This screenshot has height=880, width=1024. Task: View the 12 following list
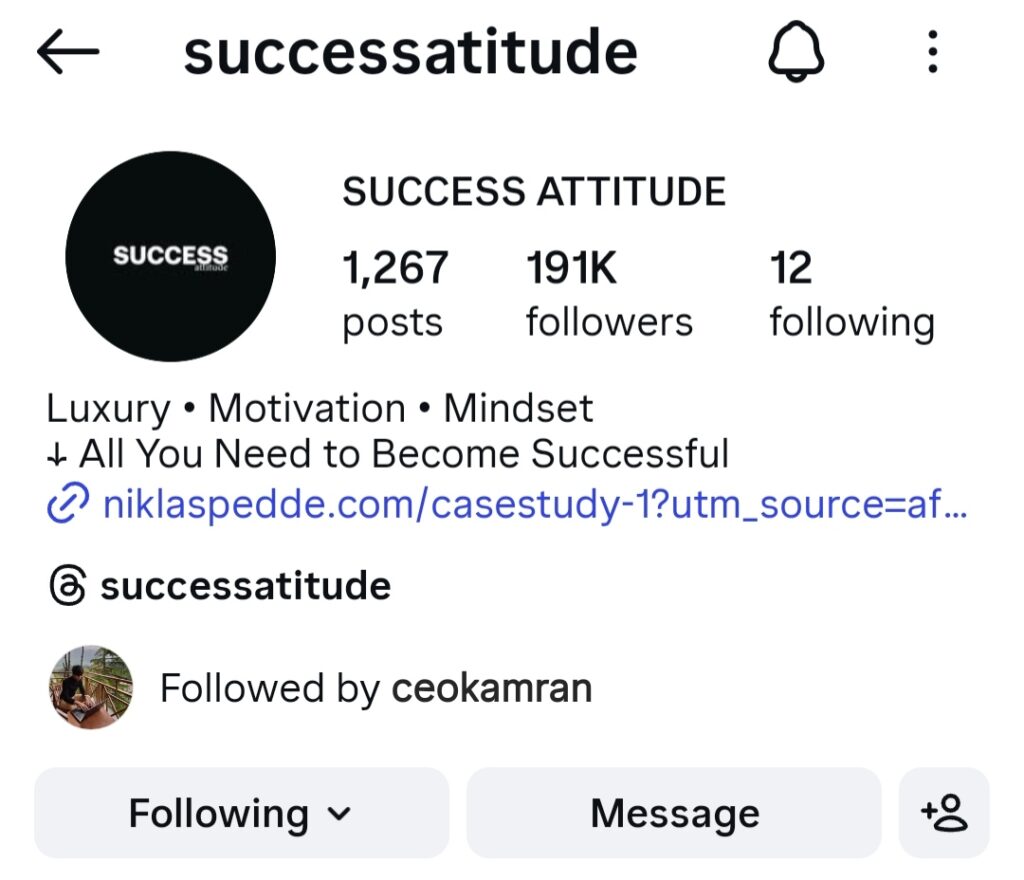point(851,294)
